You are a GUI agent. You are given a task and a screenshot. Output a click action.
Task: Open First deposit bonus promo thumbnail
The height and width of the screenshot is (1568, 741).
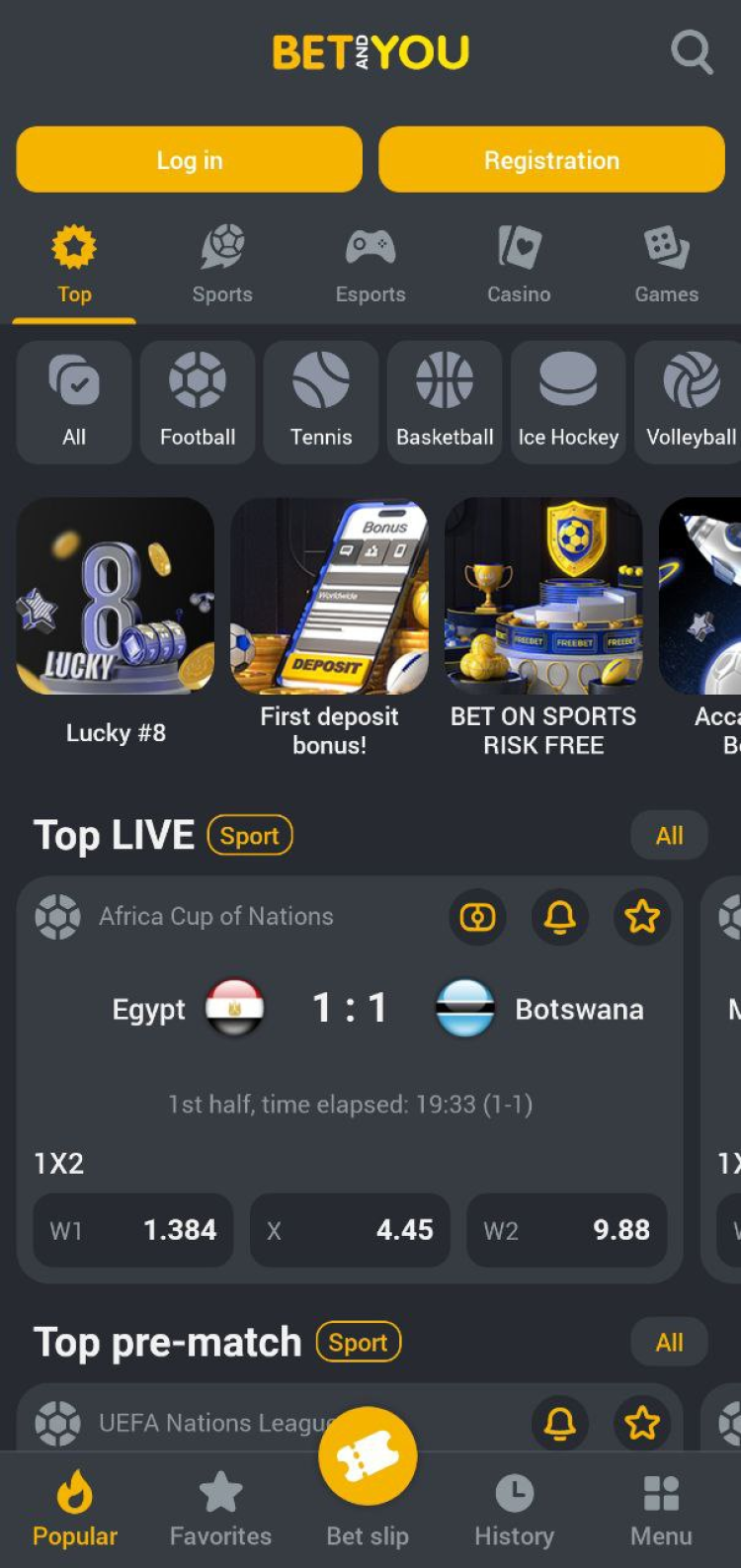click(329, 596)
